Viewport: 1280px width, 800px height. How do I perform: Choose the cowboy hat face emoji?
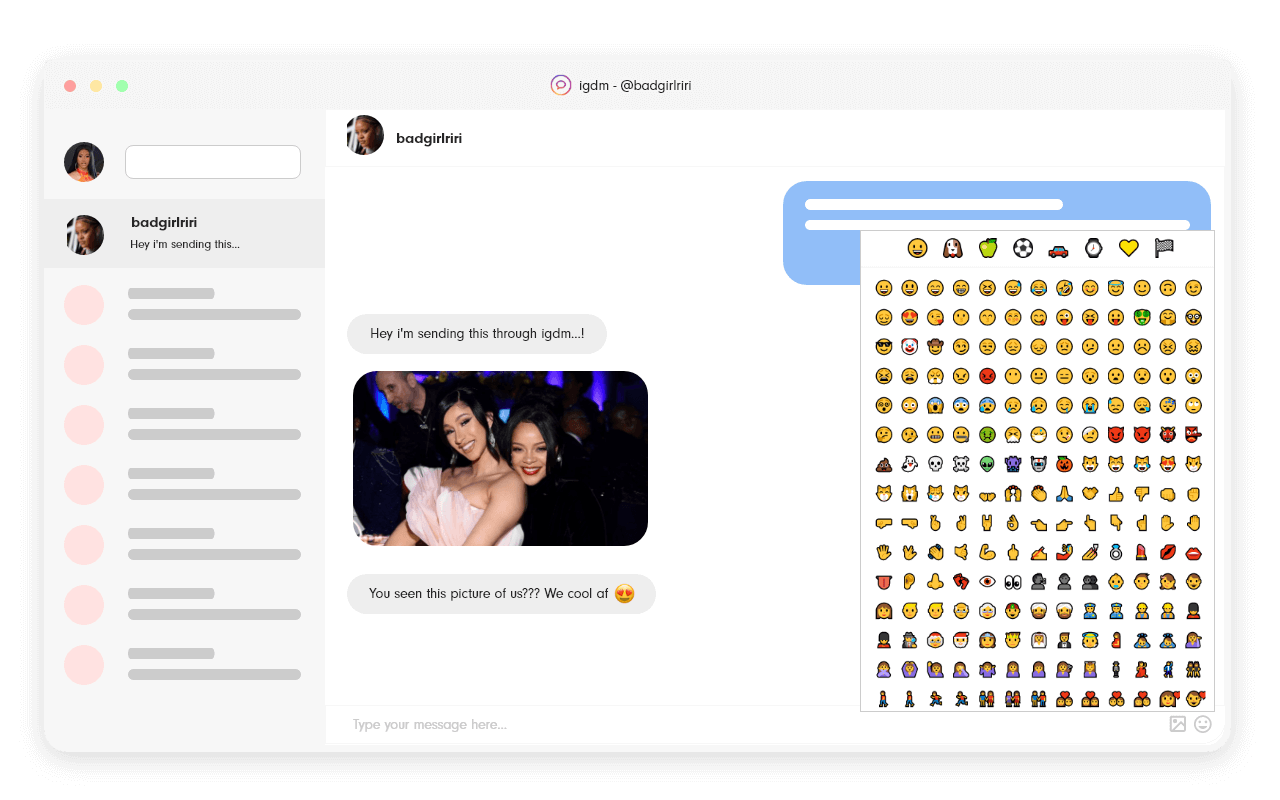point(935,347)
